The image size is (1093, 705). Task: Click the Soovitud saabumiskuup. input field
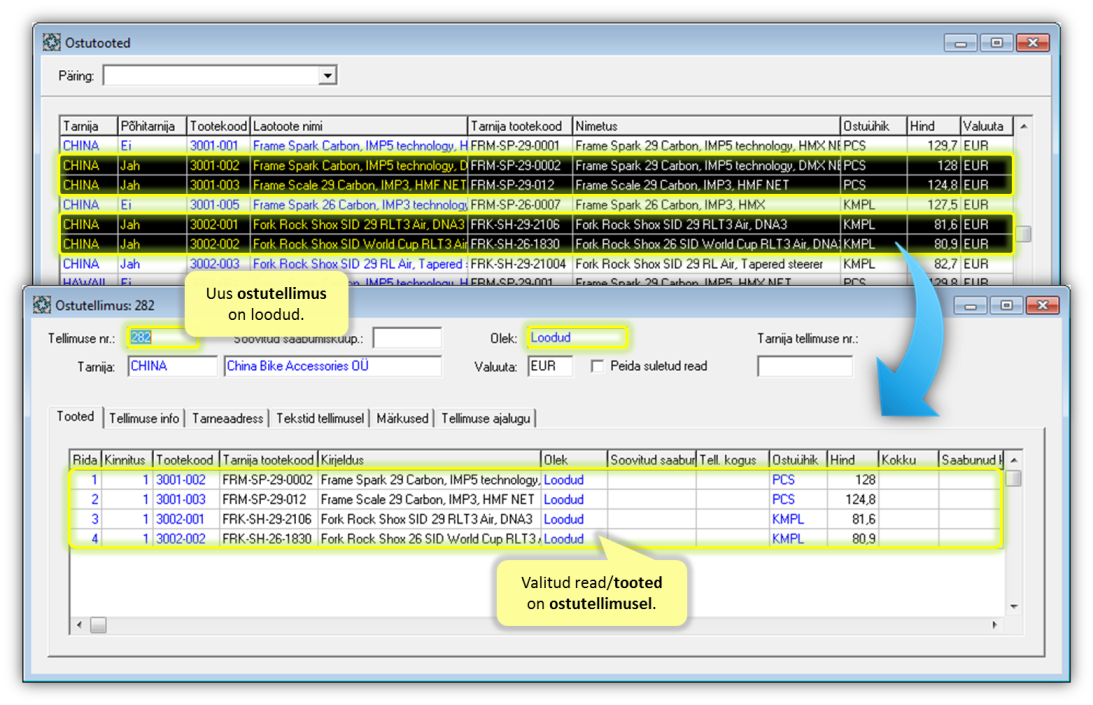click(x=407, y=338)
